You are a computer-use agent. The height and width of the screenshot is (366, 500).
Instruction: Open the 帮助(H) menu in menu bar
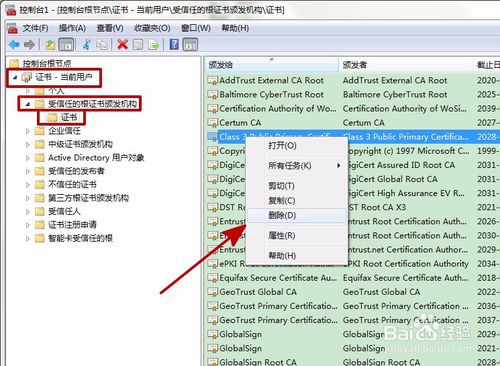235,28
